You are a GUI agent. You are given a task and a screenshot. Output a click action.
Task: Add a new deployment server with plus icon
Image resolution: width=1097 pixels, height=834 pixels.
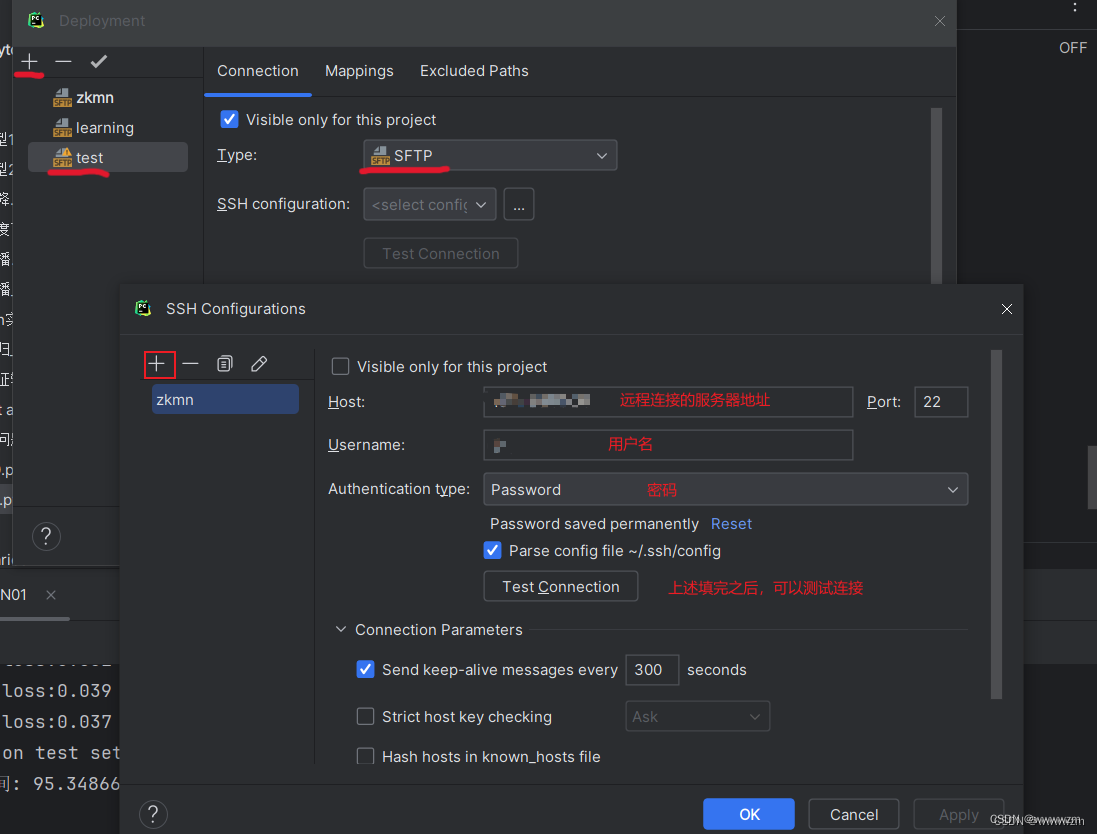[29, 62]
